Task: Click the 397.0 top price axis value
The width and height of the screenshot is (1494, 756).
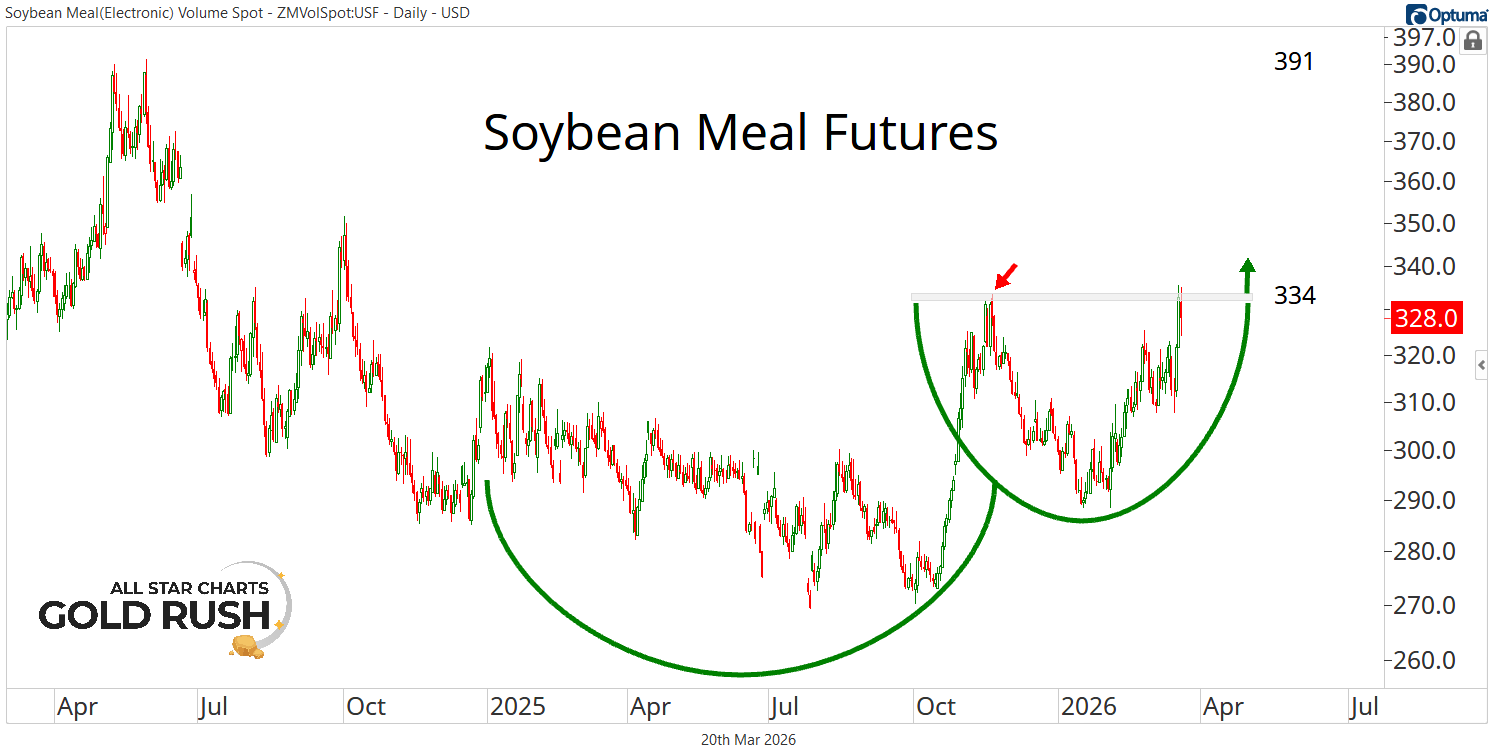Action: [1426, 39]
